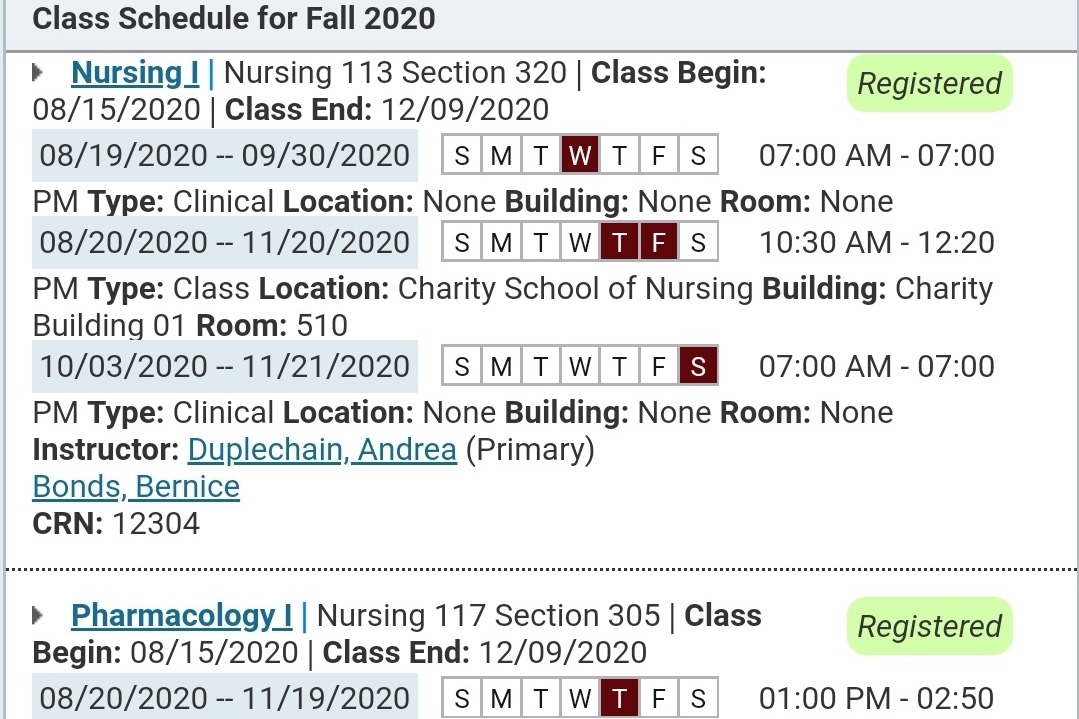This screenshot has width=1079, height=719.
Task: Click highlighted Friday box in 08/20–11/20 class row
Action: pos(659,242)
